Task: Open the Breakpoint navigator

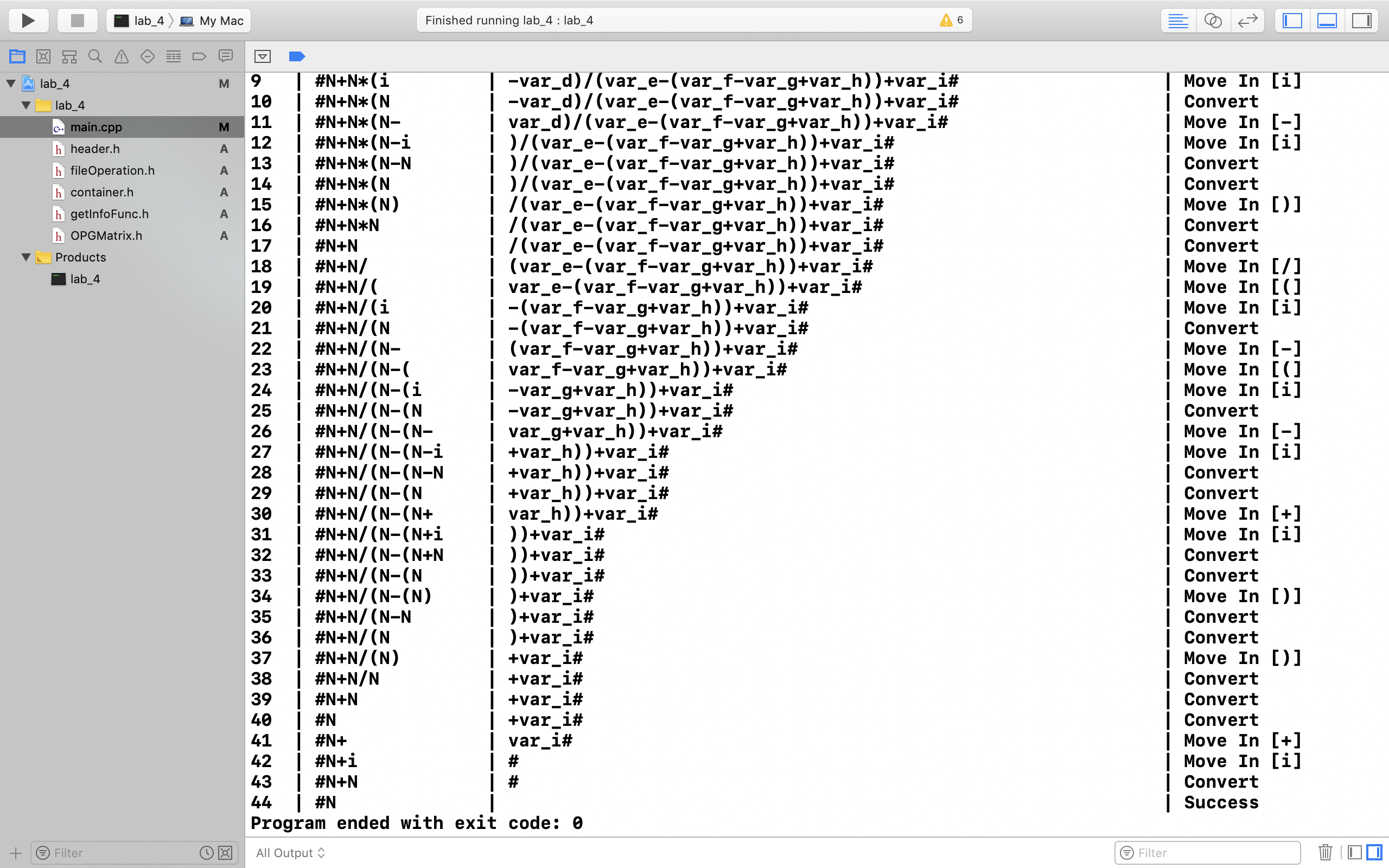Action: tap(199, 56)
